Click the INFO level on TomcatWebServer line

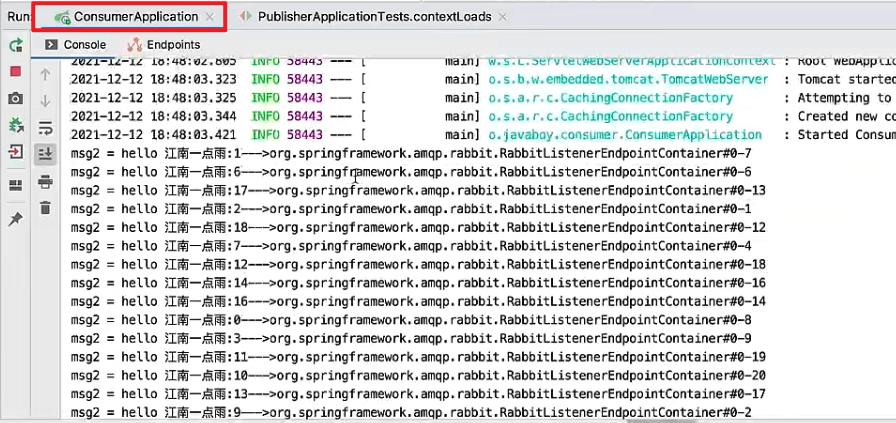click(265, 79)
